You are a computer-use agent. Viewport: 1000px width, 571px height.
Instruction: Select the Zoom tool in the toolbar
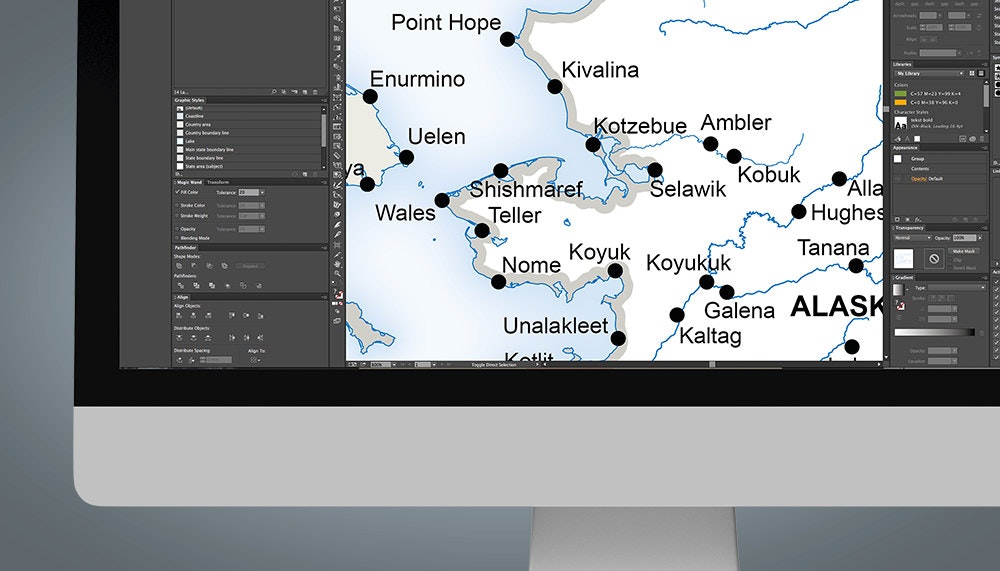point(337,273)
